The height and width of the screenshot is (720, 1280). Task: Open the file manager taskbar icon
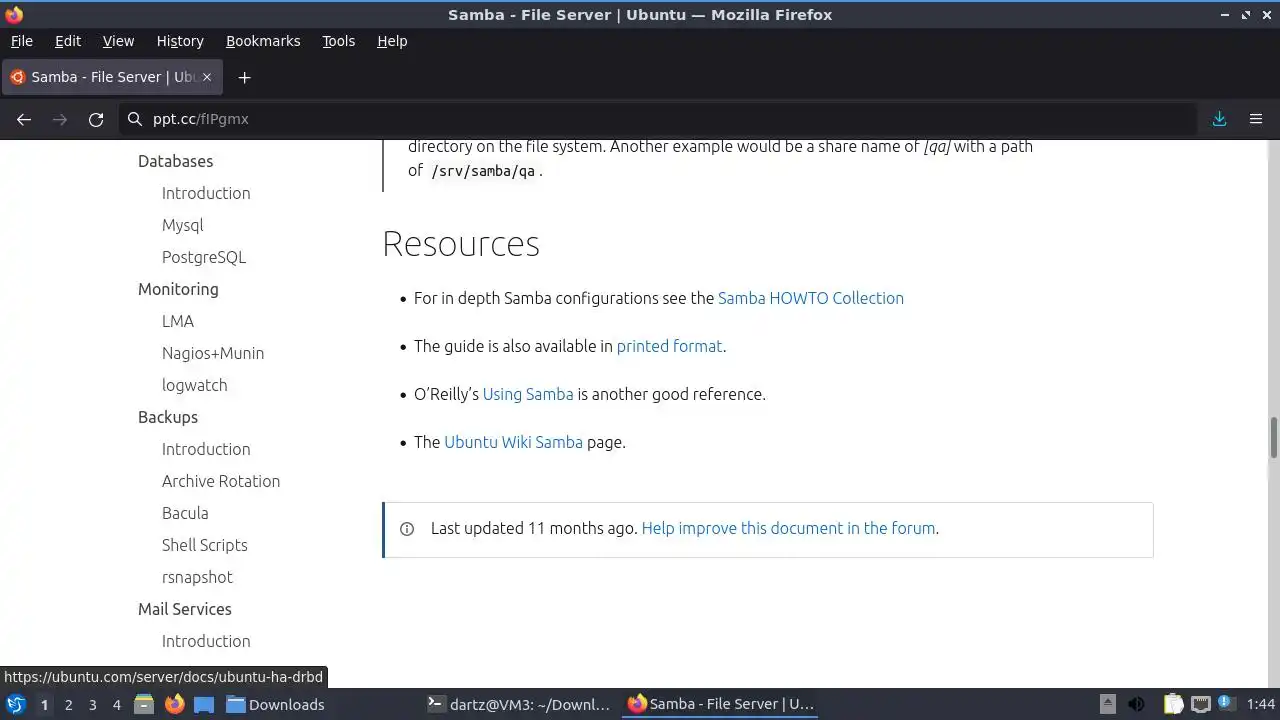pyautogui.click(x=143, y=704)
